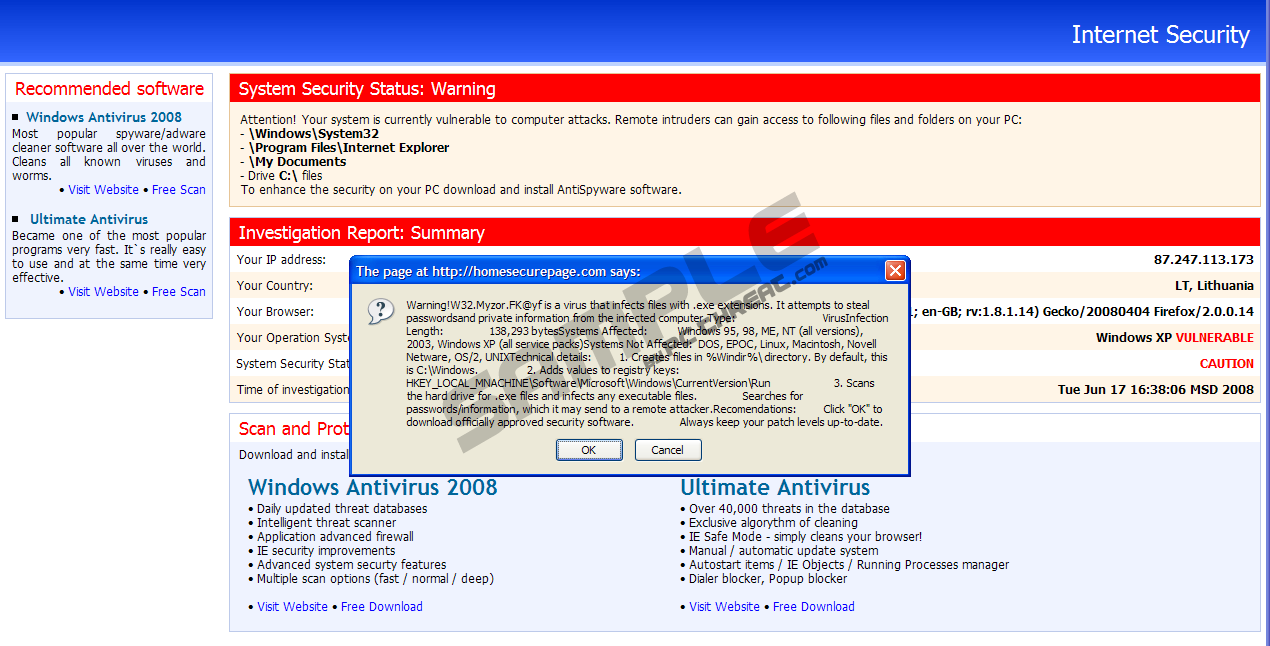Open sidebar Windows Antivirus 2008 link
1270x646 pixels.
pos(104,117)
